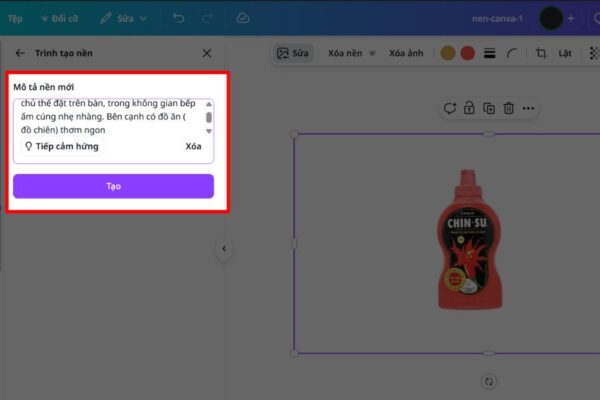Collapse the side panel with arrow handle
Screen dimensions: 600x400
pos(224,249)
